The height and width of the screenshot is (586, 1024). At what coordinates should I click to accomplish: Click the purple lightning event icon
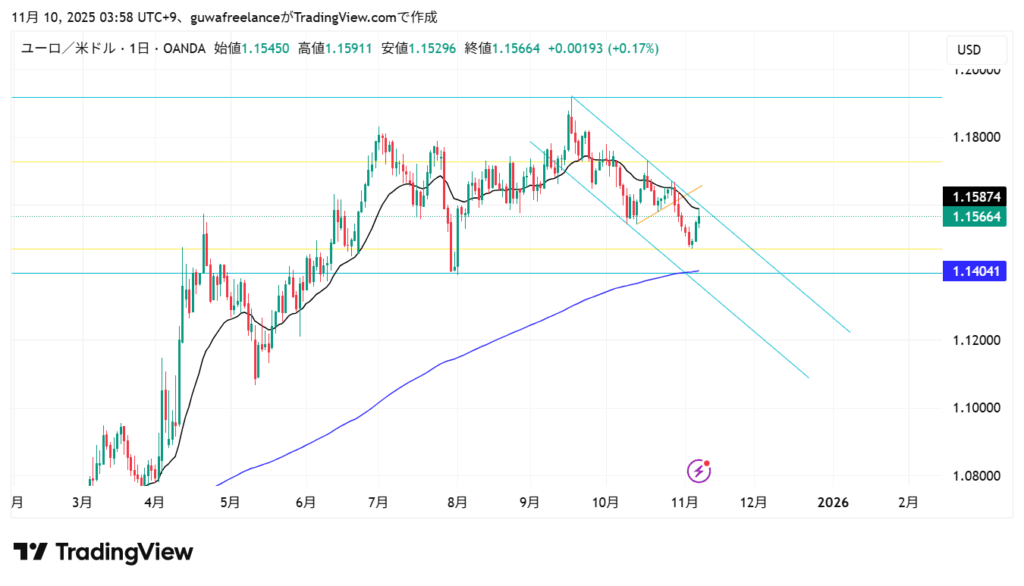pos(700,470)
